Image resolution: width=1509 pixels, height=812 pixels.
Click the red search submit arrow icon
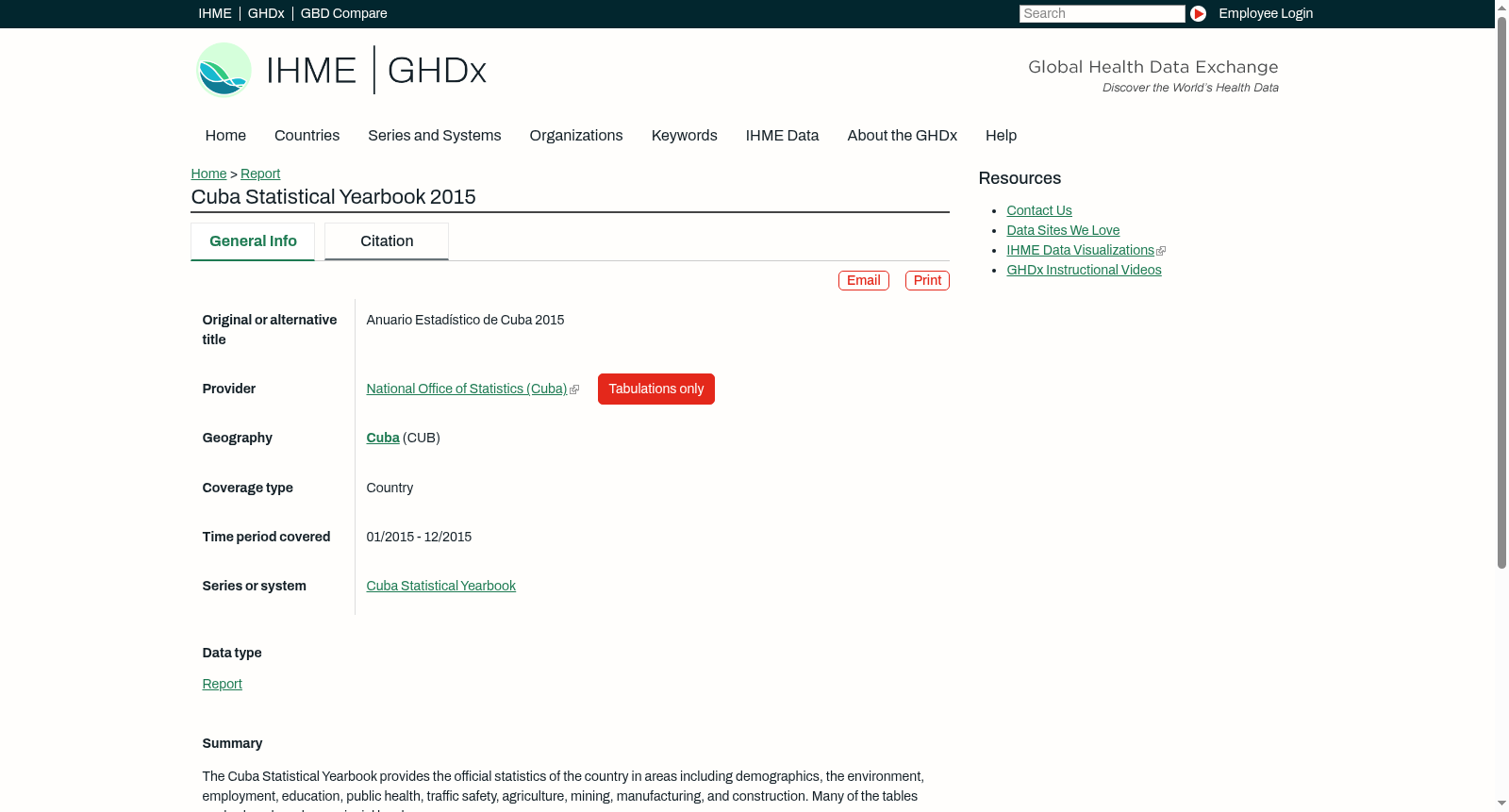[x=1198, y=13]
